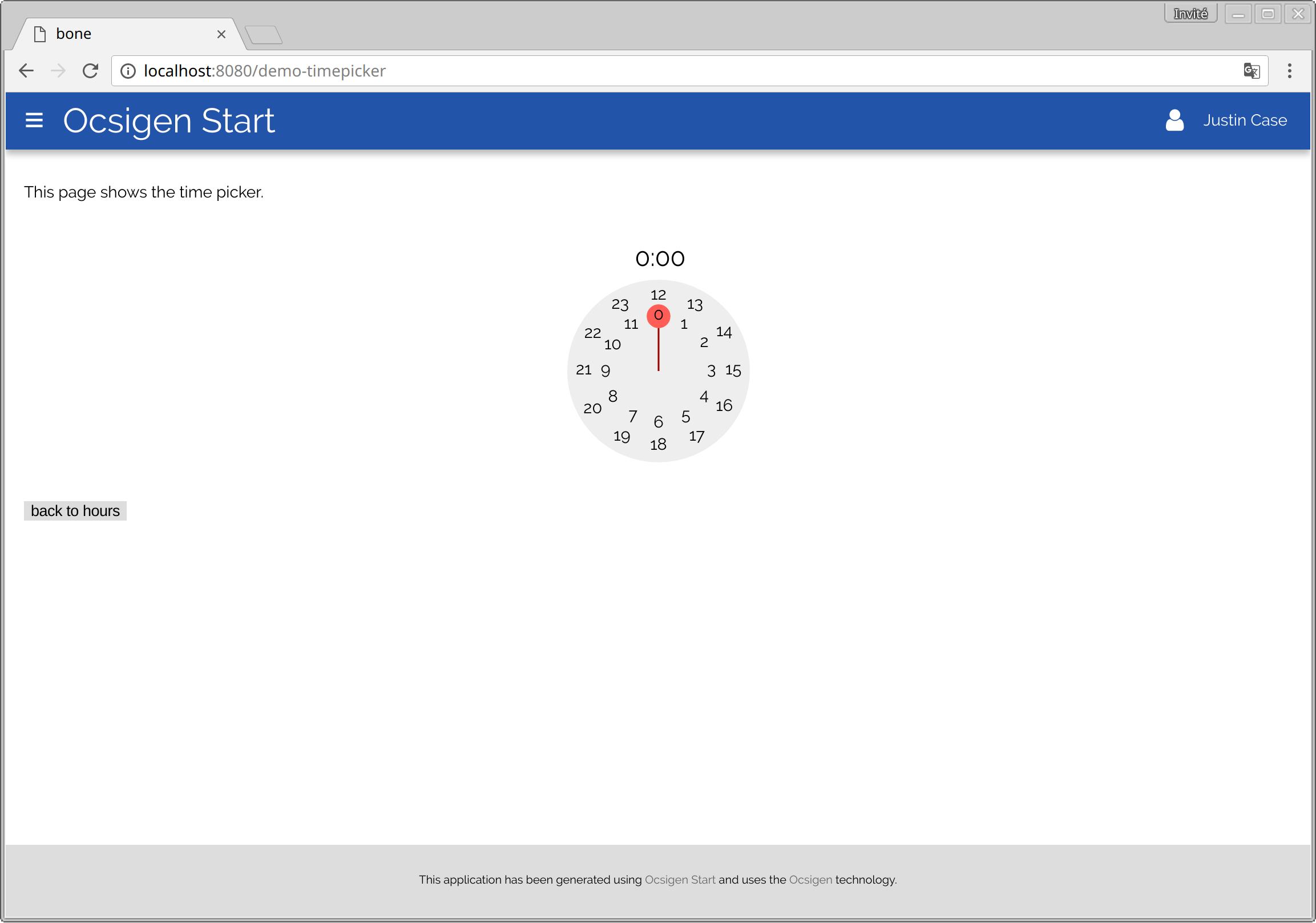
Task: Select hour 23 on the clock
Action: pos(620,304)
